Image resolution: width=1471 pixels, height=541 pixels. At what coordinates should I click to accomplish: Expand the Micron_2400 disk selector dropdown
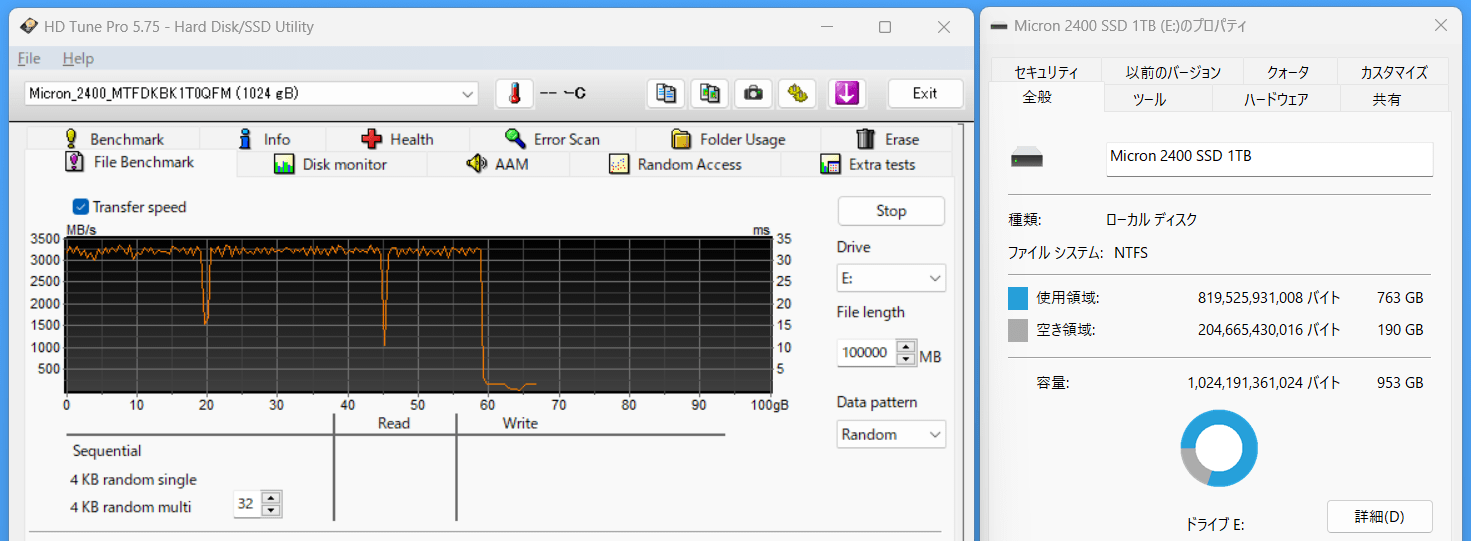click(x=468, y=94)
